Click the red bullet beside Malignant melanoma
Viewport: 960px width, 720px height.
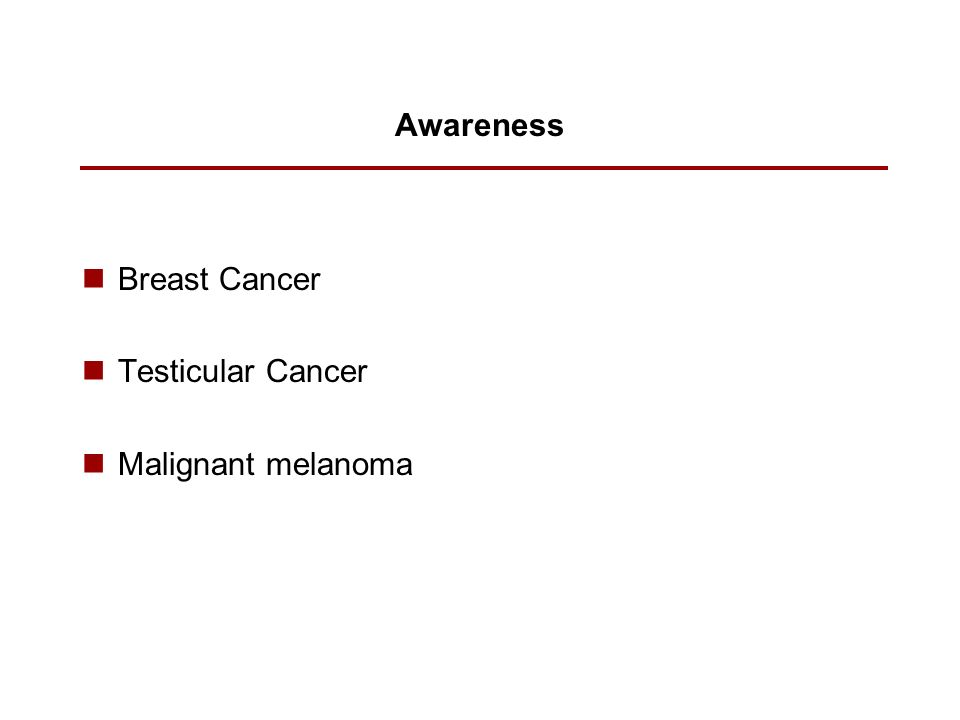tap(93, 463)
